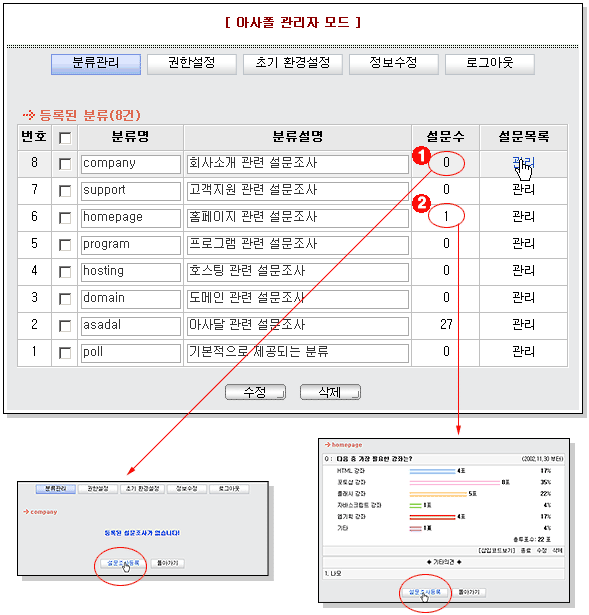The image size is (589, 615).
Task: Click the red number 2 marker
Action: tap(421, 204)
